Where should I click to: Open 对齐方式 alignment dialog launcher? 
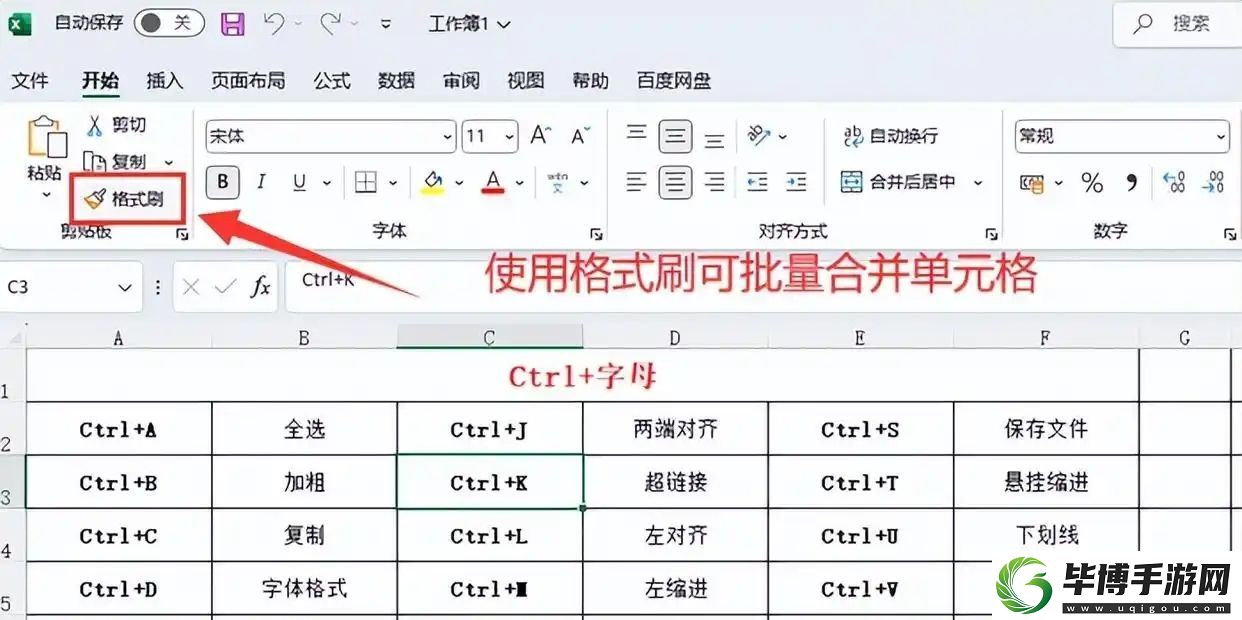(991, 234)
